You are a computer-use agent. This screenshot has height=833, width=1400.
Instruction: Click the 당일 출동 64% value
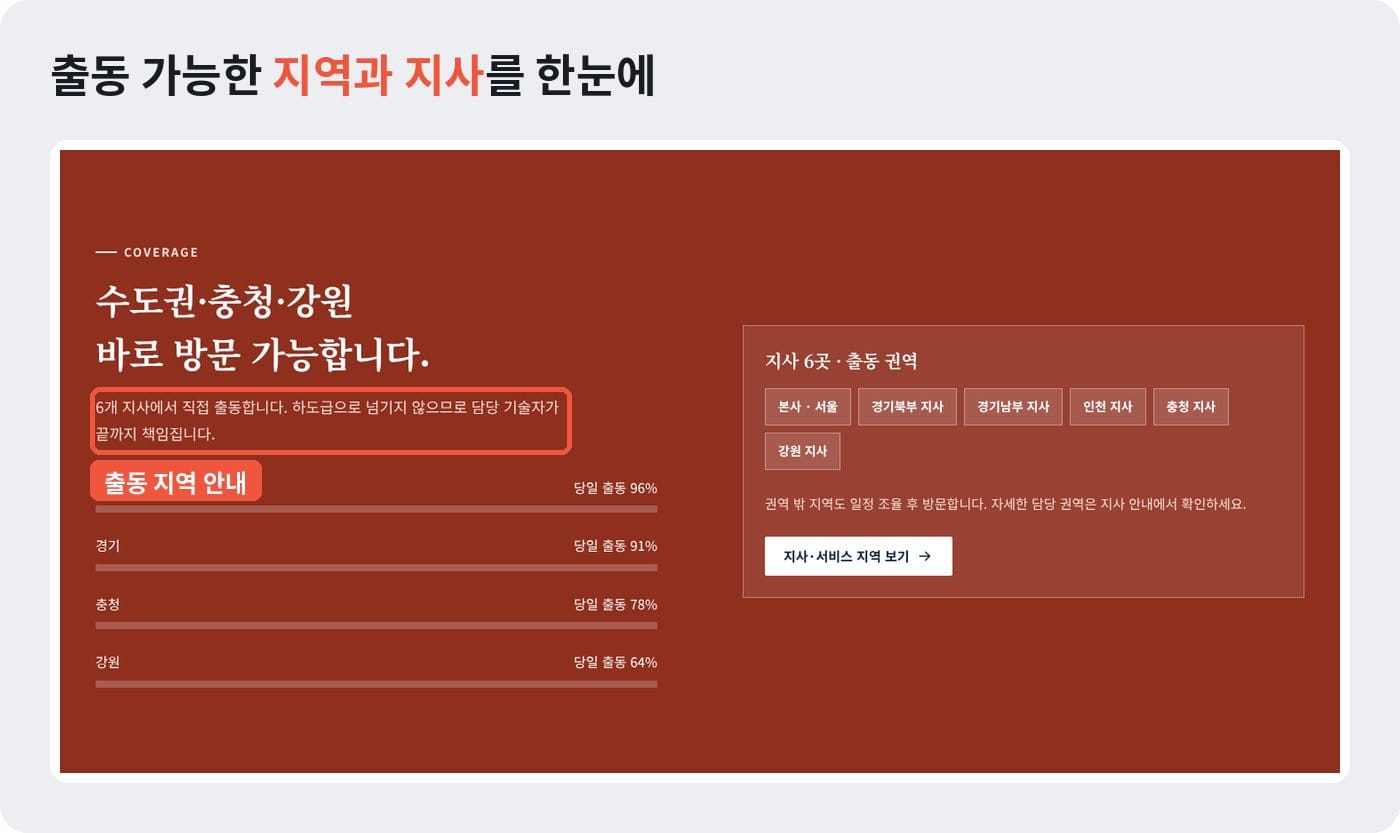pyautogui.click(x=615, y=662)
